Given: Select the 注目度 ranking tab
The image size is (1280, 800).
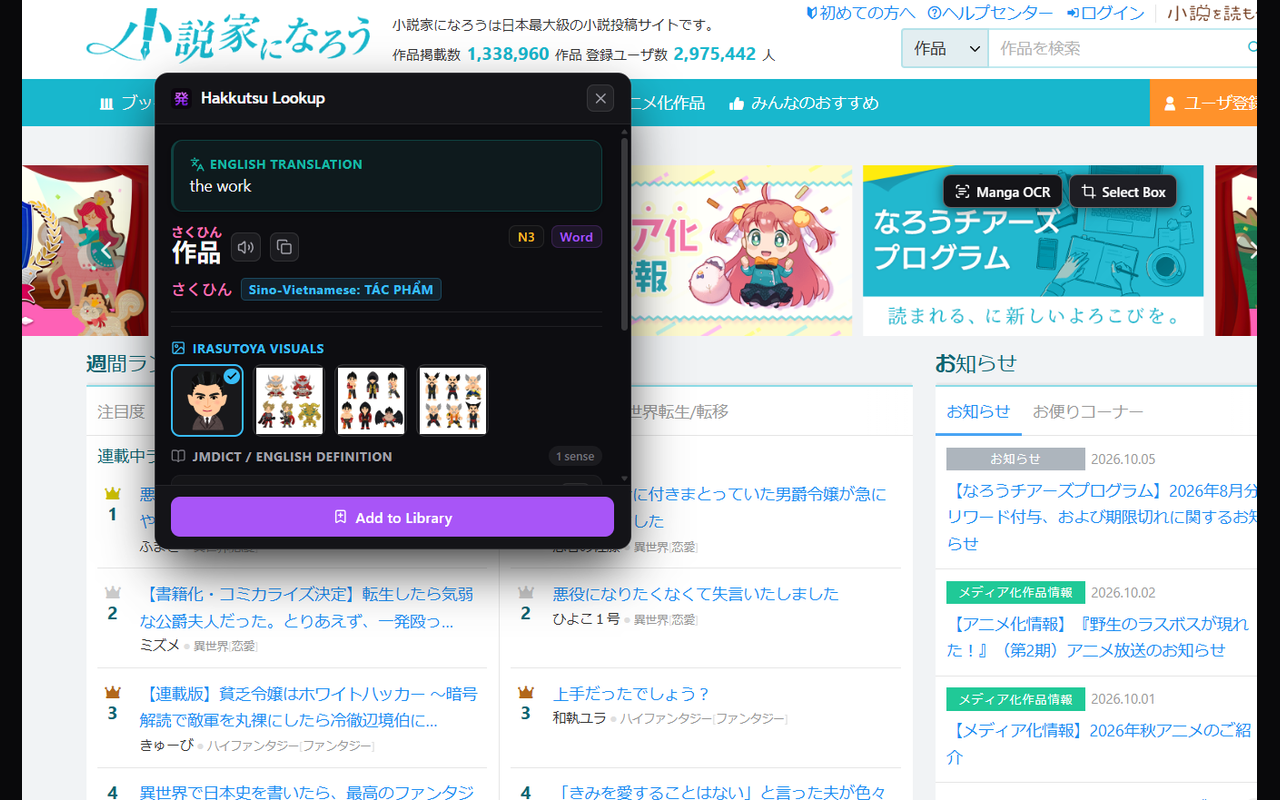Looking at the screenshot, I should tap(121, 411).
